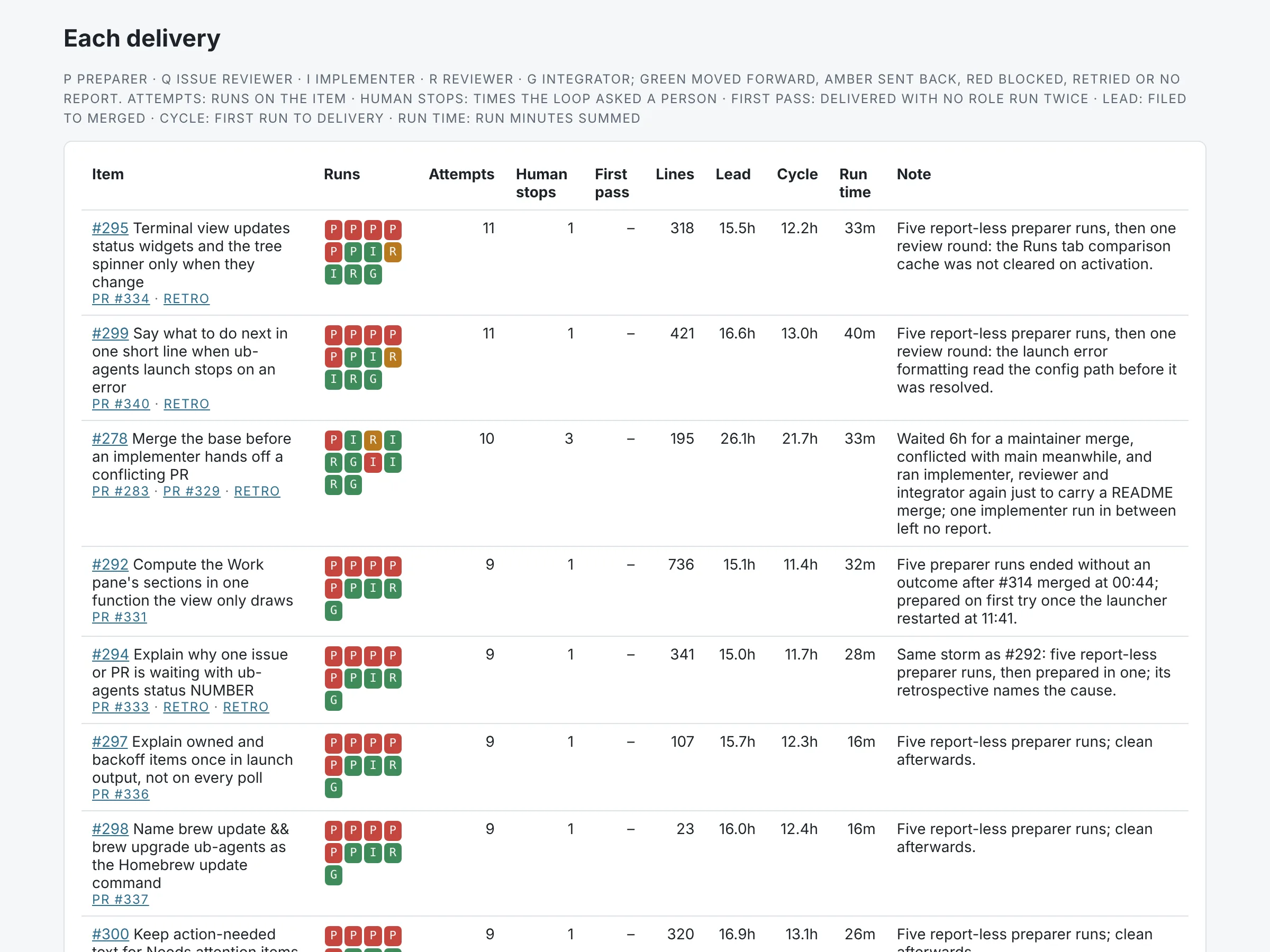Open issue #292 link
Image resolution: width=1270 pixels, height=952 pixels.
(110, 565)
